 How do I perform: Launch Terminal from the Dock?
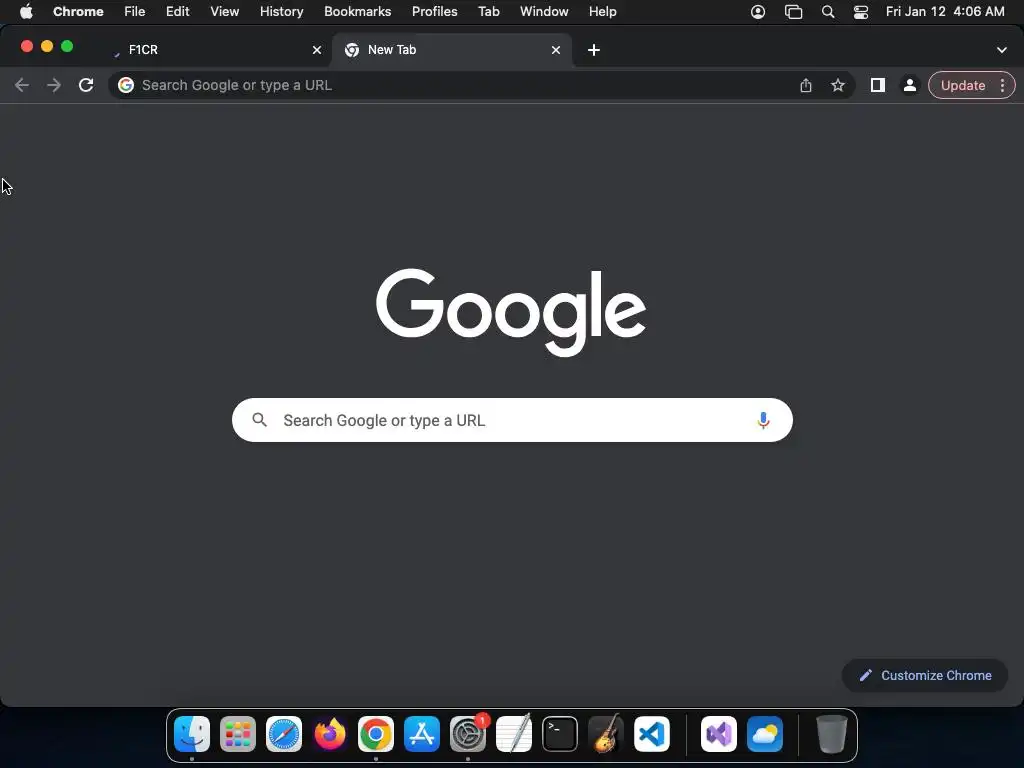[560, 734]
